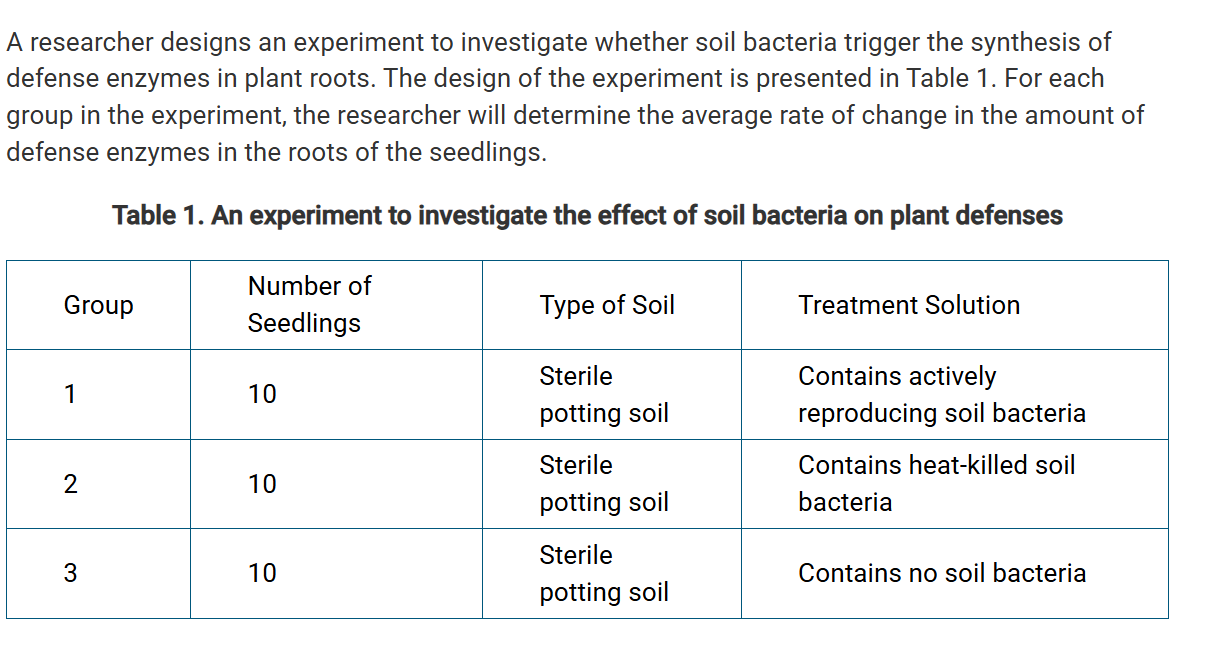The height and width of the screenshot is (653, 1224).
Task: Click the 'Type of Soil' column header
Action: pyautogui.click(x=607, y=305)
